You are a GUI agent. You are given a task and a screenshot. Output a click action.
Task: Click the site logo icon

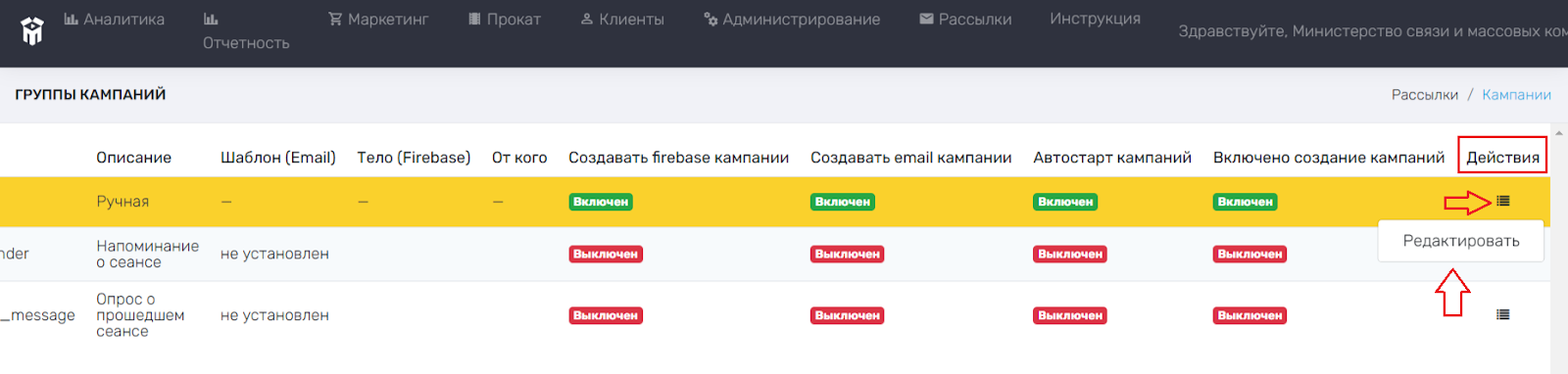tap(32, 31)
